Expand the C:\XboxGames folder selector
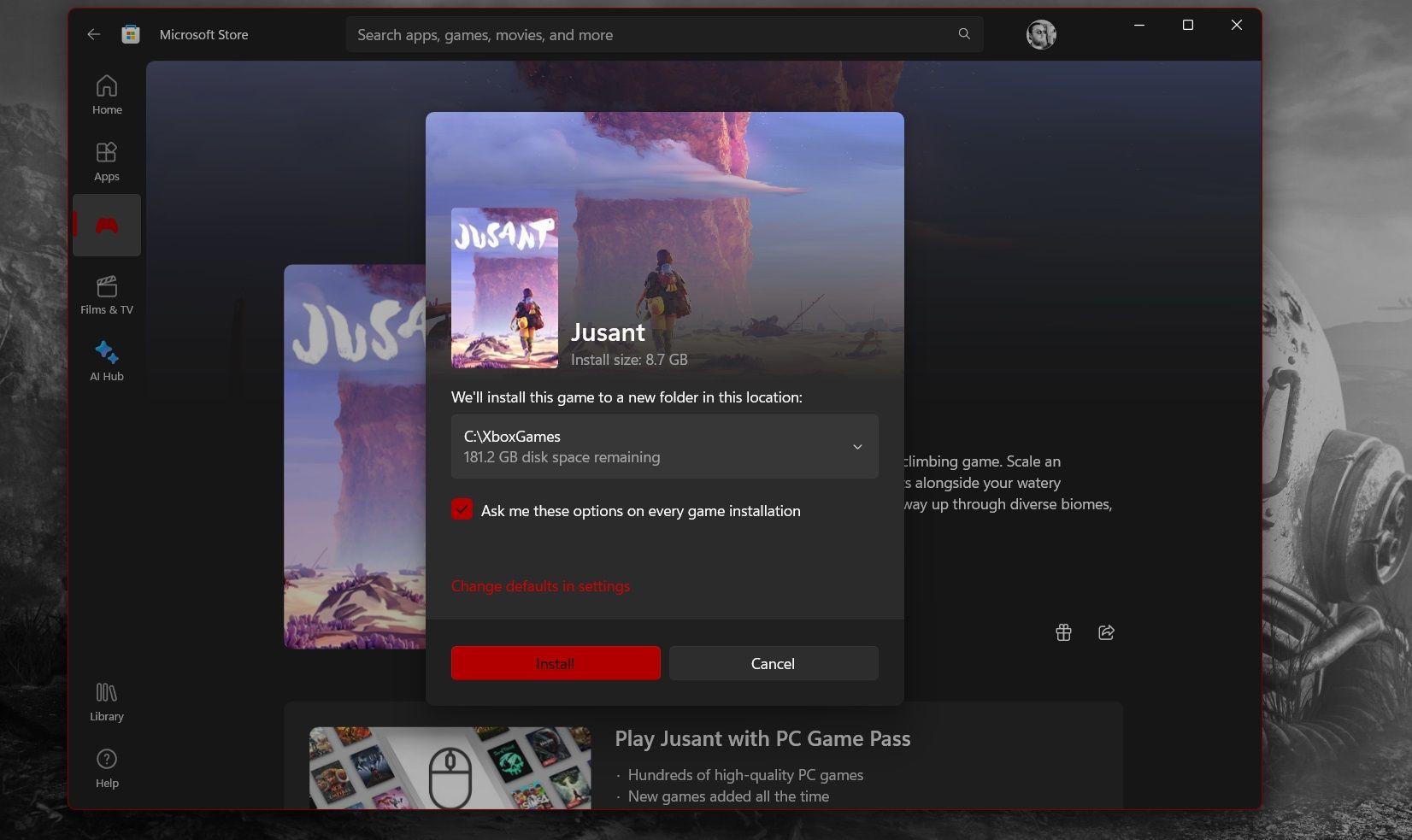This screenshot has width=1412, height=840. pos(856,446)
